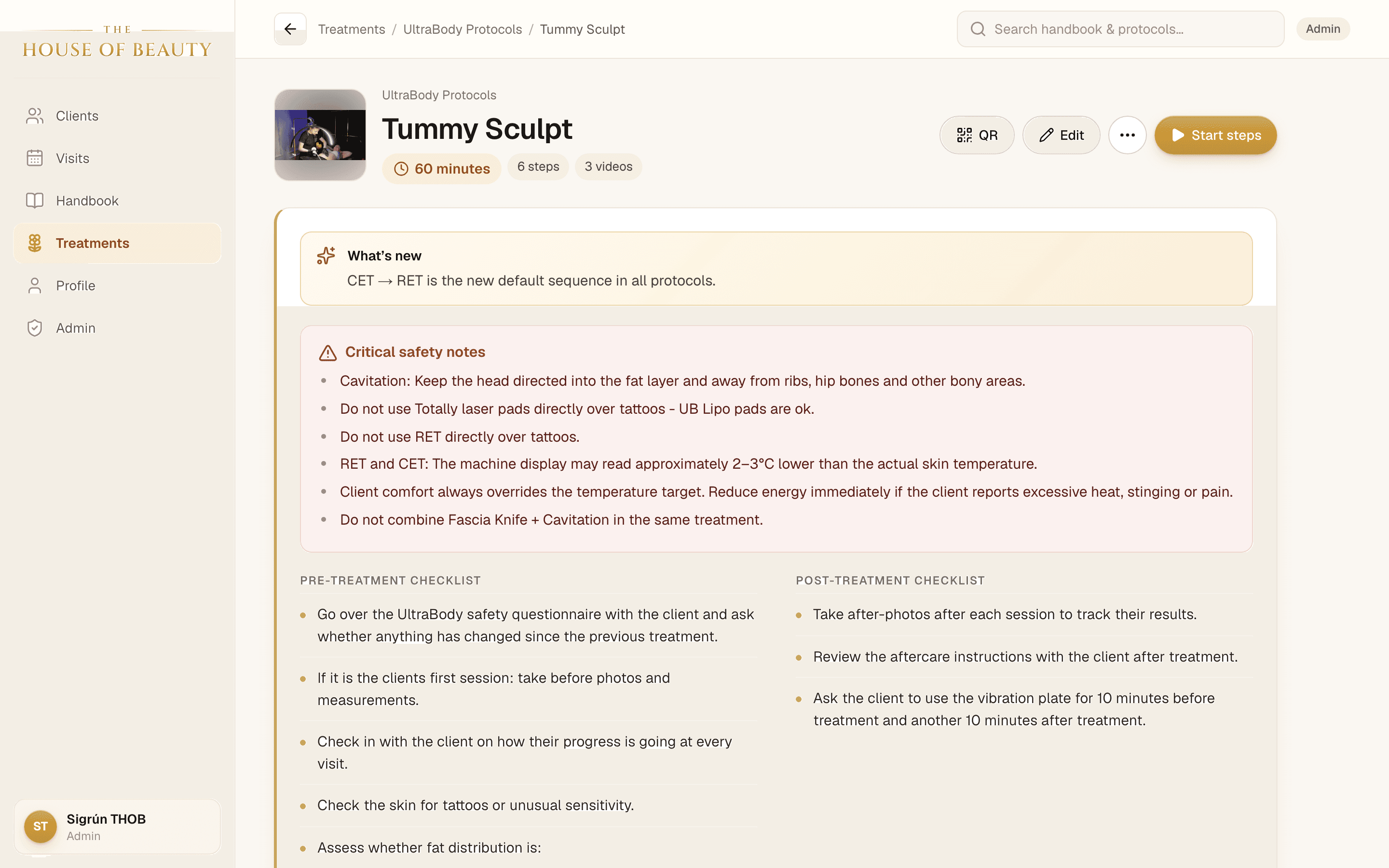Click the 60 minutes duration chip

[x=441, y=169]
